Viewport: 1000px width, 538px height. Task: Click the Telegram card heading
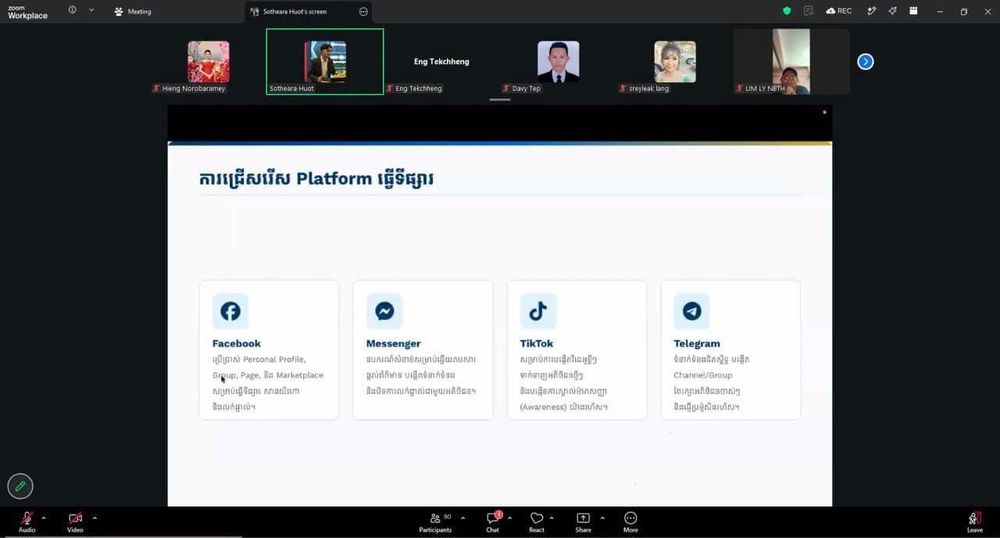click(696, 344)
